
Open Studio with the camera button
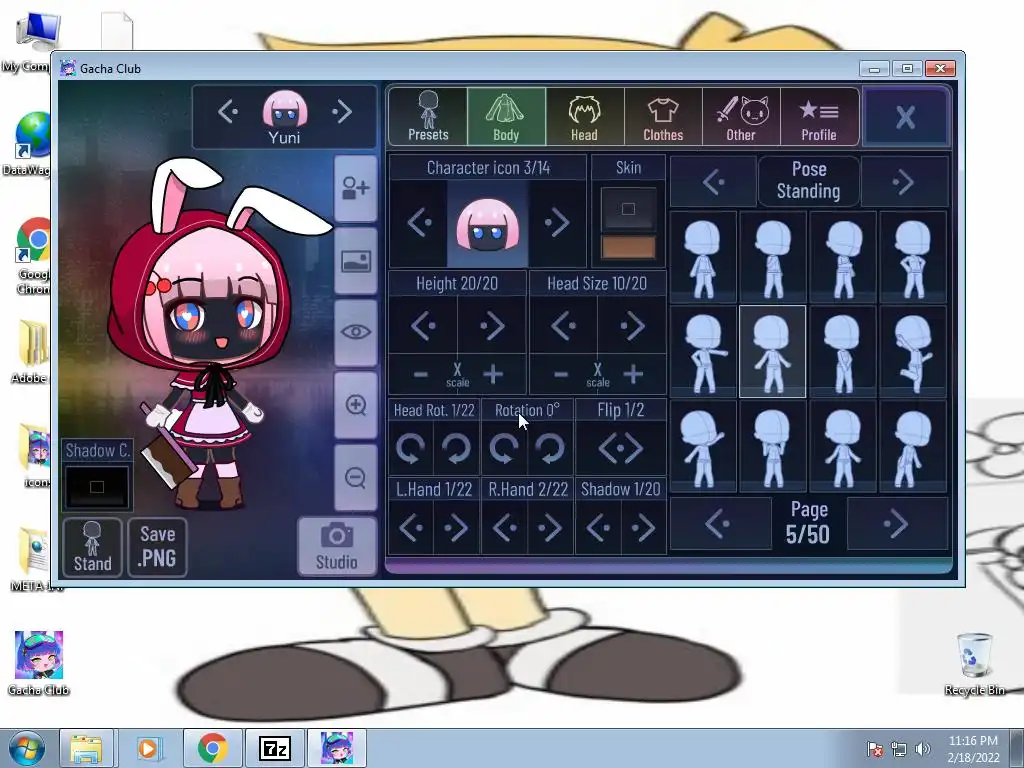(x=337, y=547)
